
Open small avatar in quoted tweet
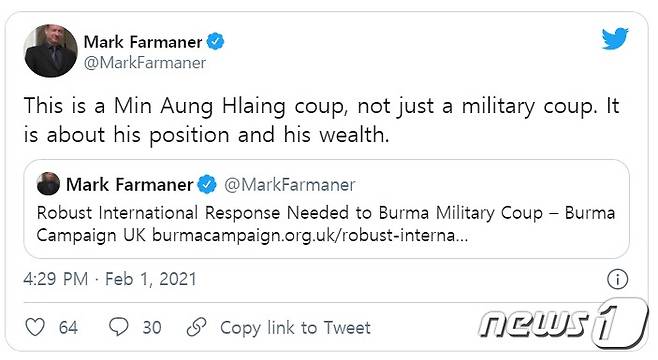48,184
